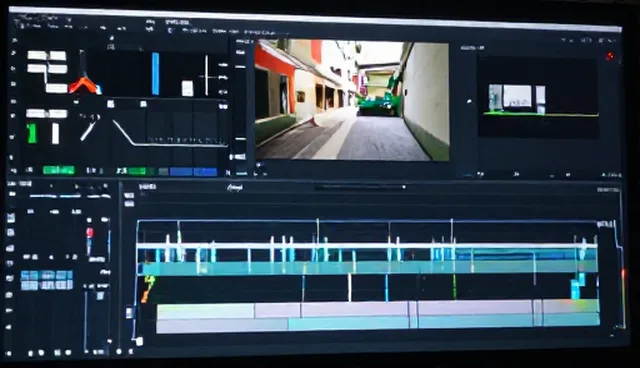Click the alley video preview in the center monitor
640x368 pixels.
coord(352,100)
